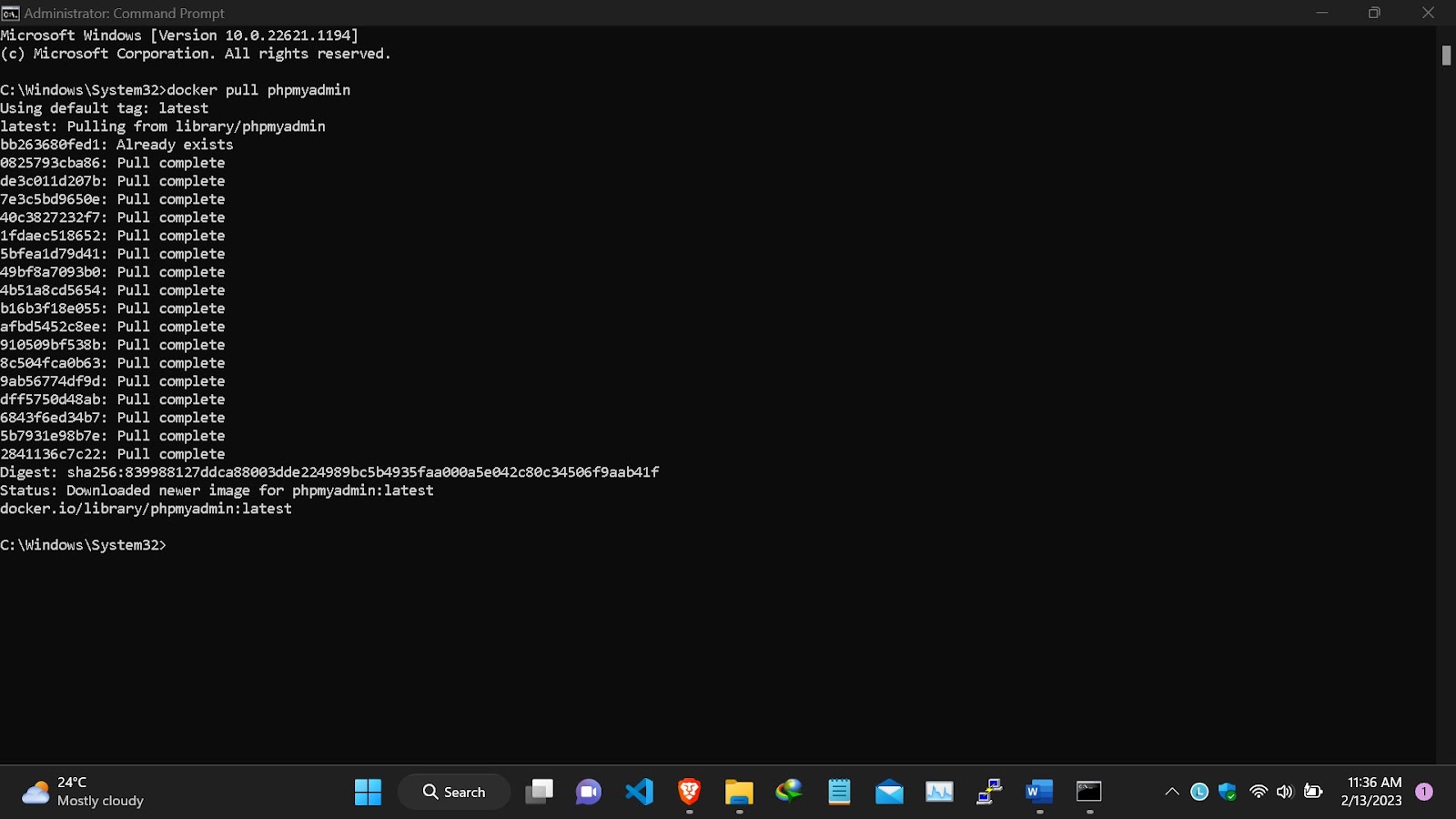Click the 'docker.io/library/phpmyadmin:latest' line

point(146,509)
